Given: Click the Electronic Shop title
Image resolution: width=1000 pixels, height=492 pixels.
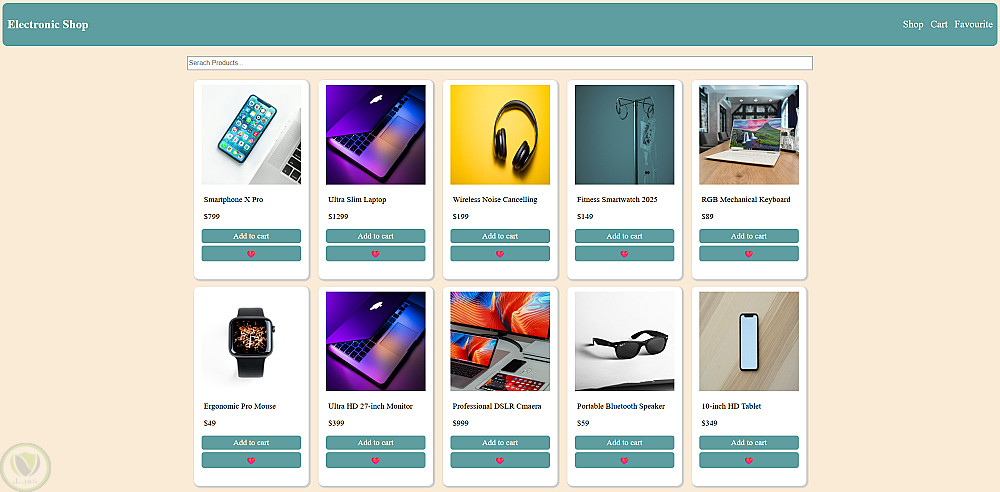Looking at the screenshot, I should [x=48, y=24].
